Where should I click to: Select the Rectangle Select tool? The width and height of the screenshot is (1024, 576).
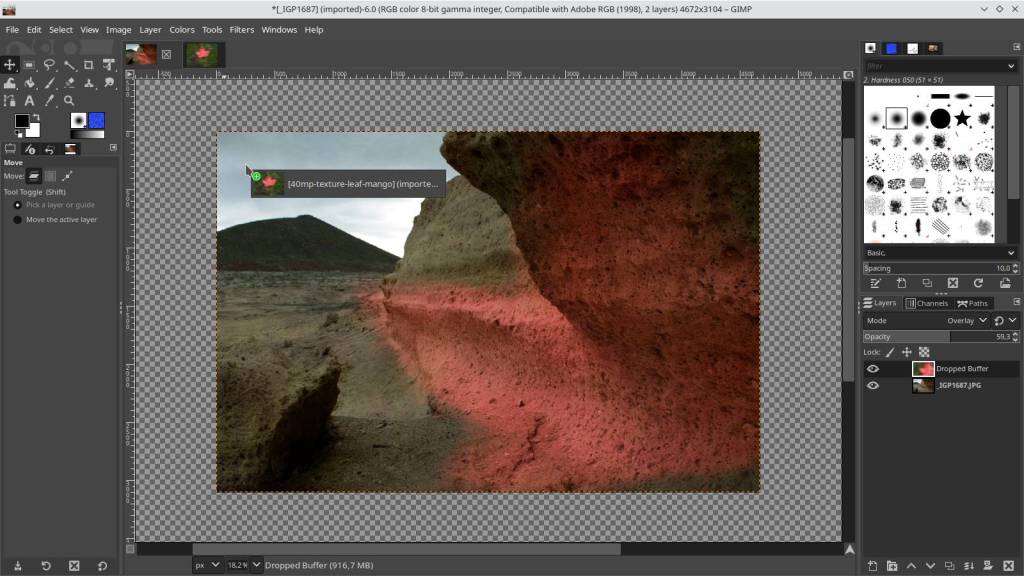(29, 65)
